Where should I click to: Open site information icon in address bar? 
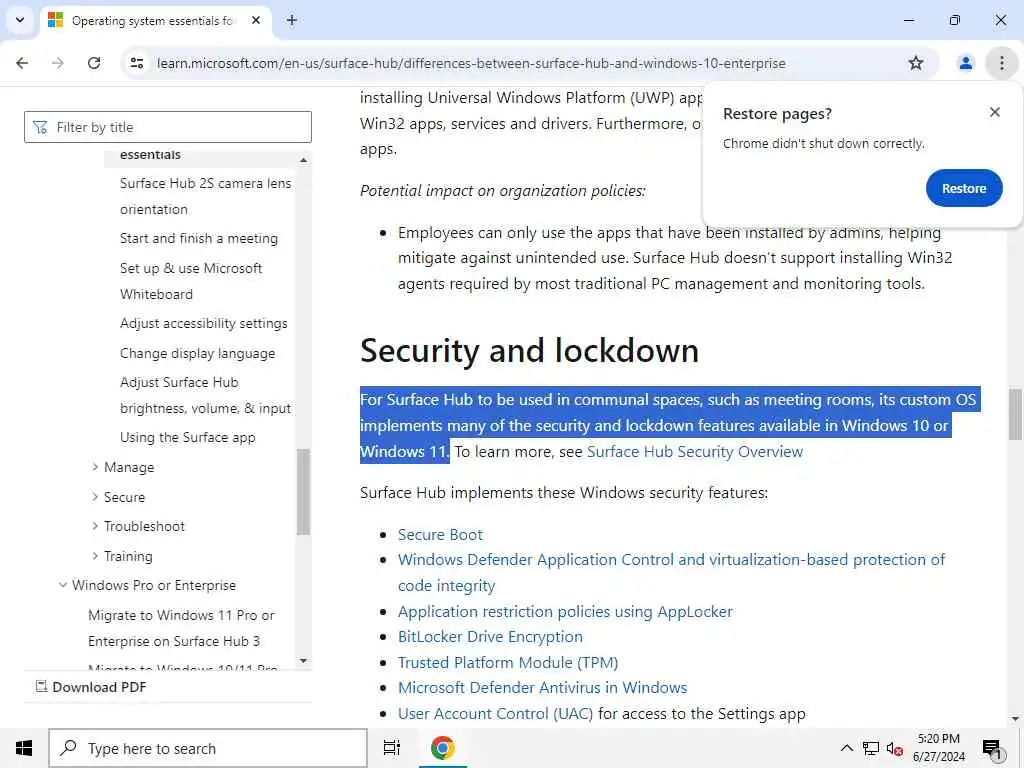[x=137, y=63]
